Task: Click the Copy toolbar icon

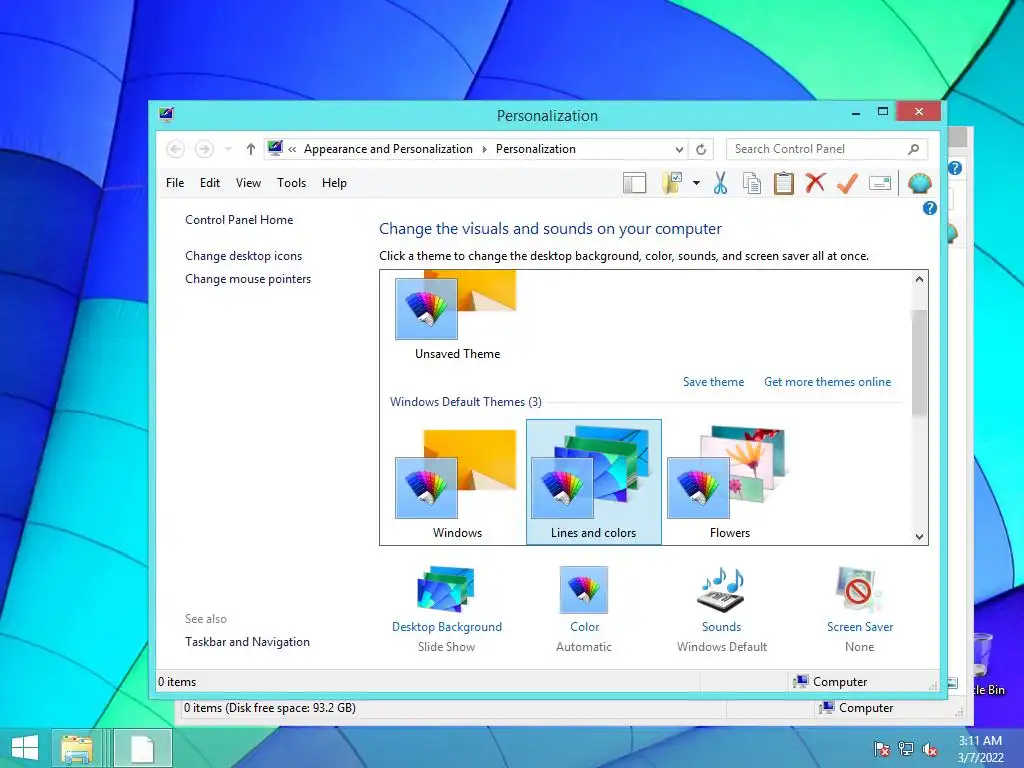Action: [752, 184]
